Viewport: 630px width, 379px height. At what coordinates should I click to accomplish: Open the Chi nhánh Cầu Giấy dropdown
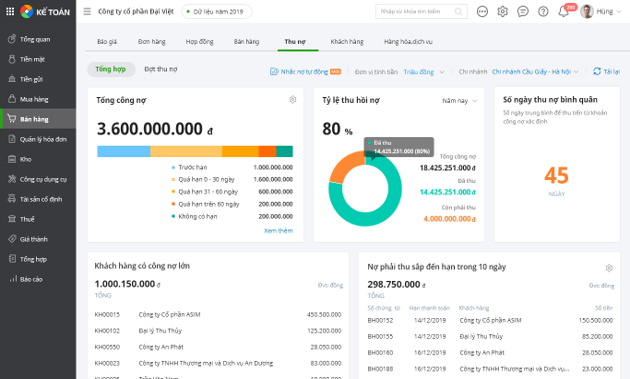pyautogui.click(x=535, y=72)
